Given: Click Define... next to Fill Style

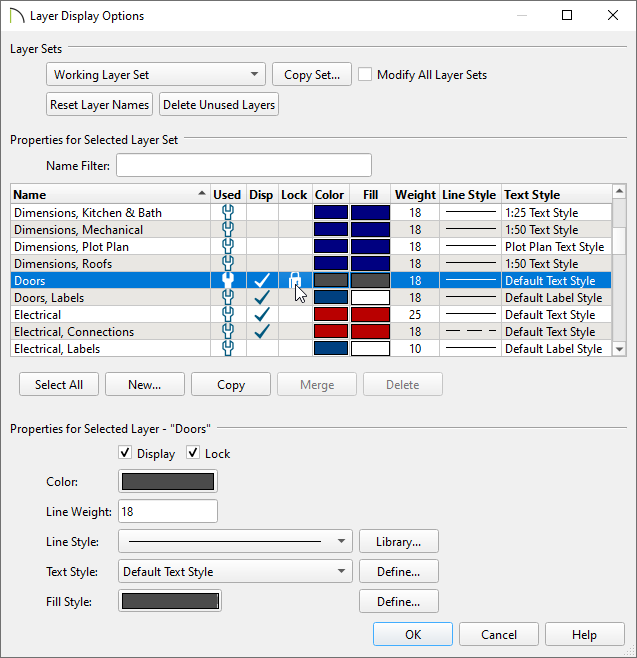Looking at the screenshot, I should tap(399, 601).
